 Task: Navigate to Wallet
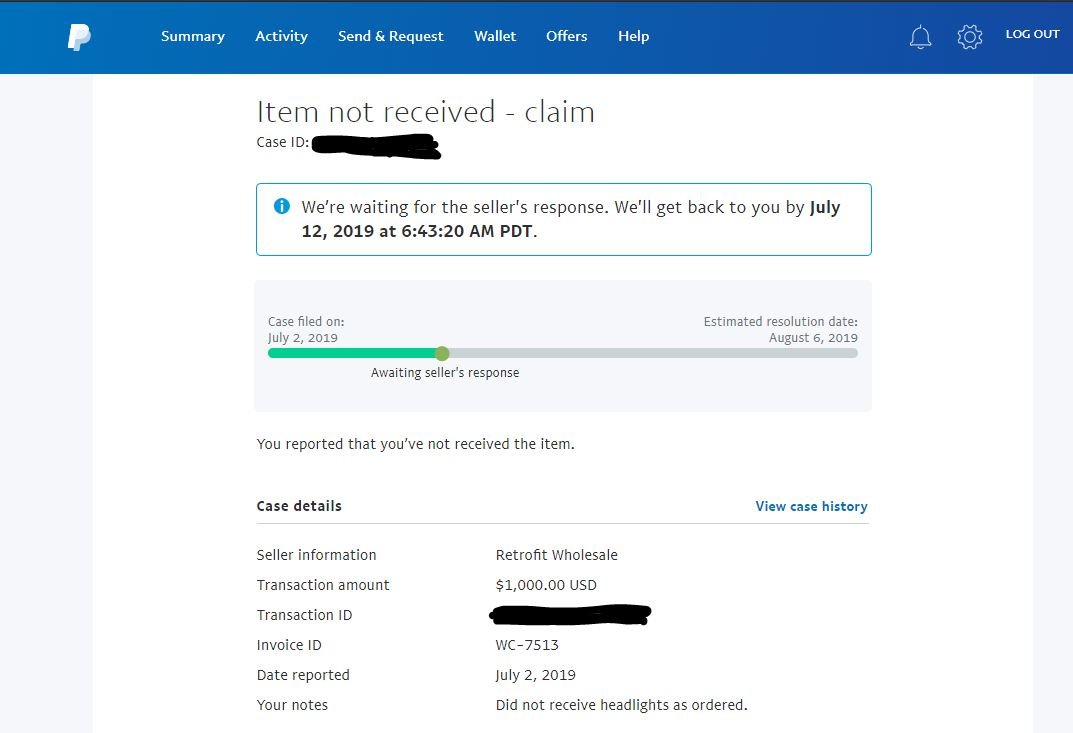click(x=495, y=36)
